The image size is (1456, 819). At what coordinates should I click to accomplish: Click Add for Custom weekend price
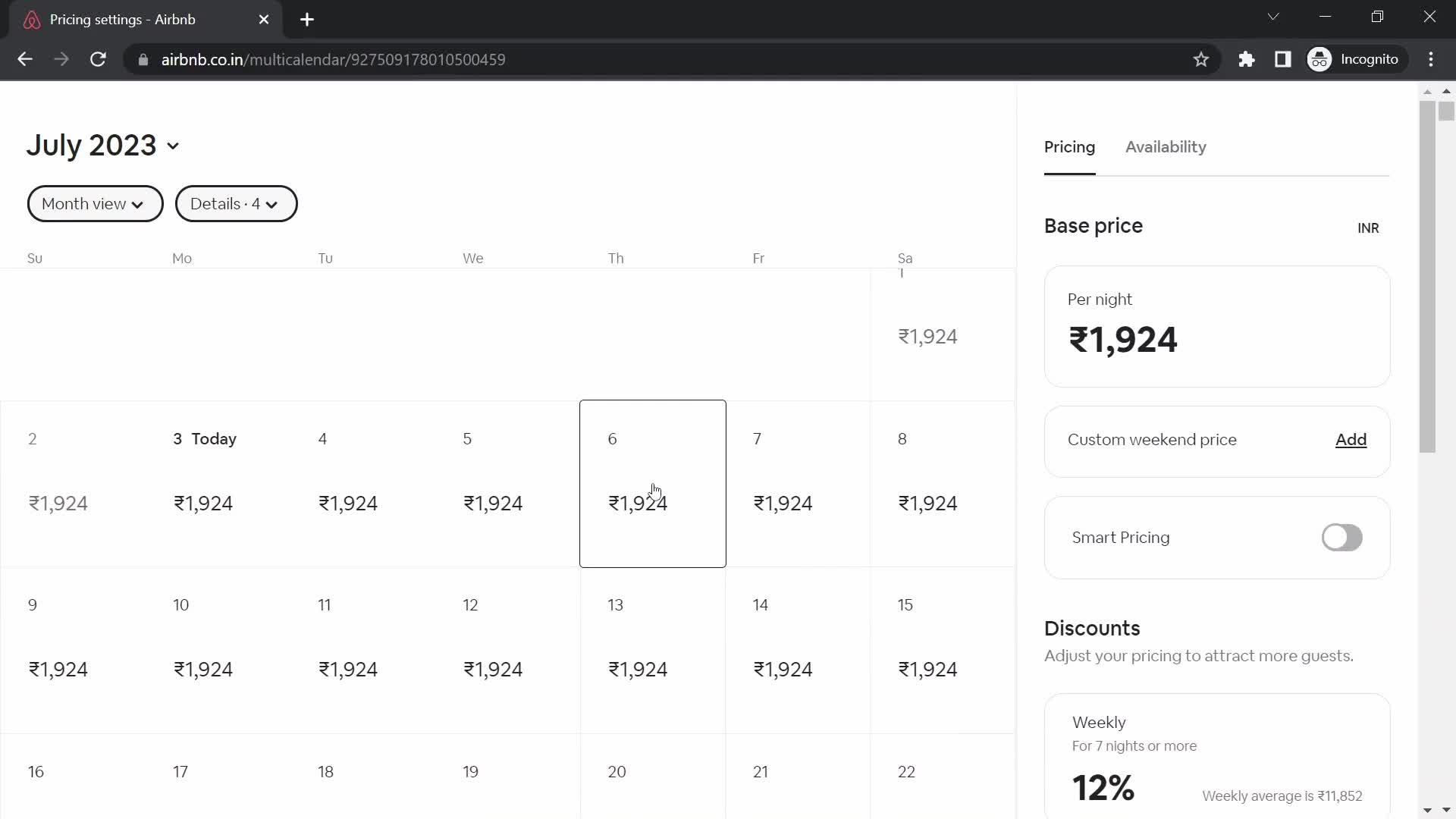1351,440
